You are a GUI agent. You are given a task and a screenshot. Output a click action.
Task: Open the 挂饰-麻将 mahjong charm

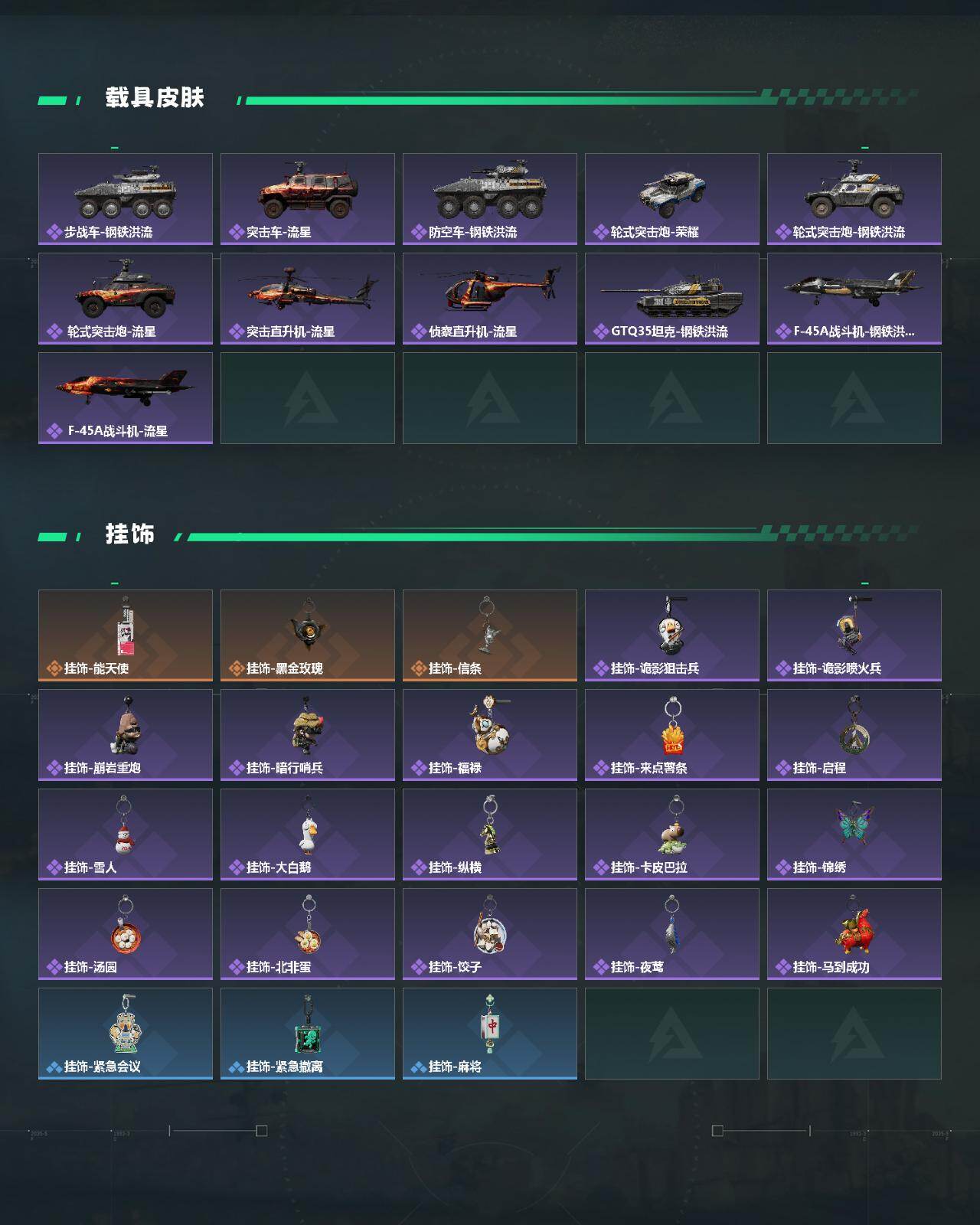tap(490, 1034)
